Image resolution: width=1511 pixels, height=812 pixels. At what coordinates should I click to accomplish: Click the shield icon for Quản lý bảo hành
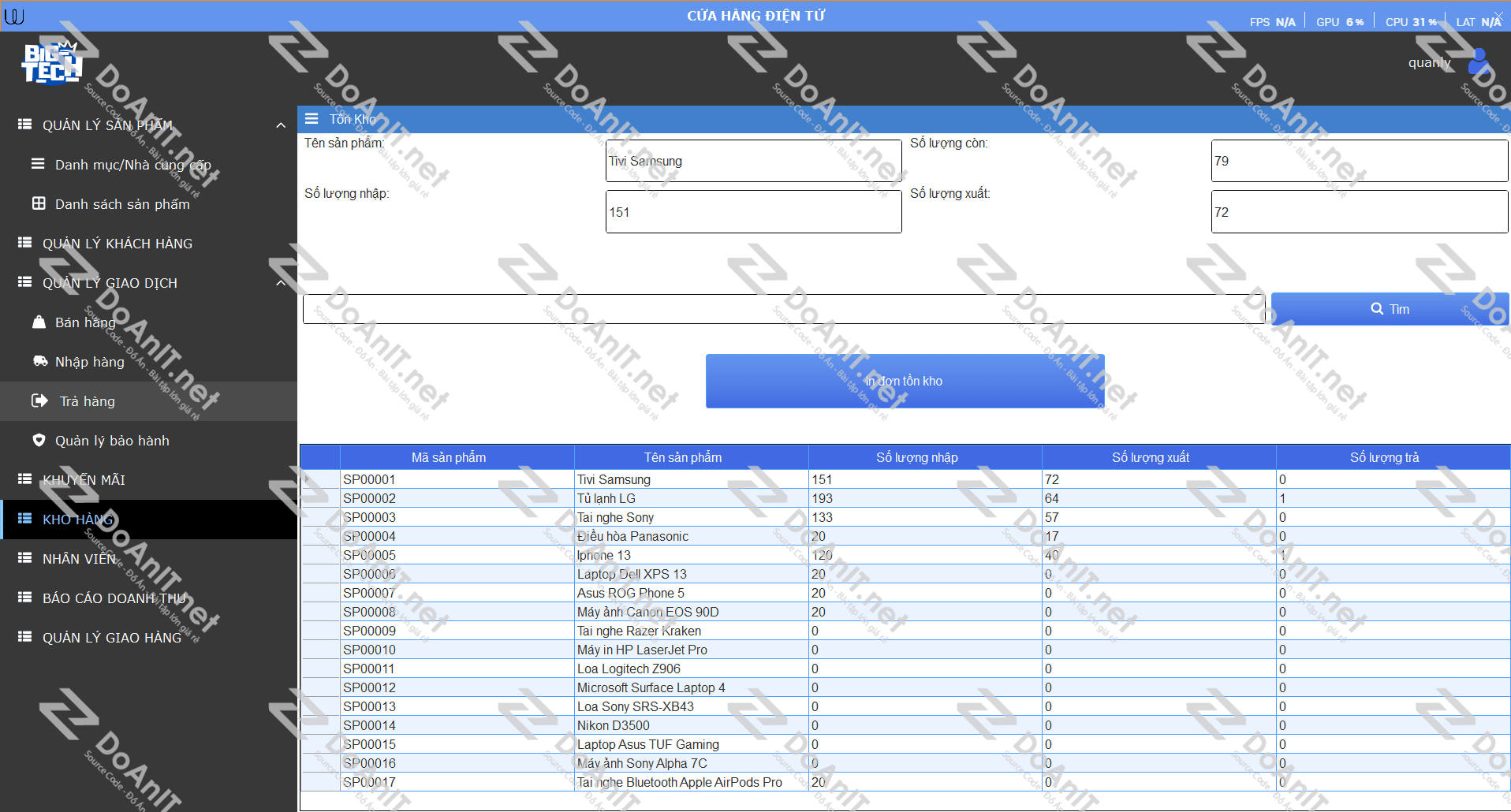(39, 441)
